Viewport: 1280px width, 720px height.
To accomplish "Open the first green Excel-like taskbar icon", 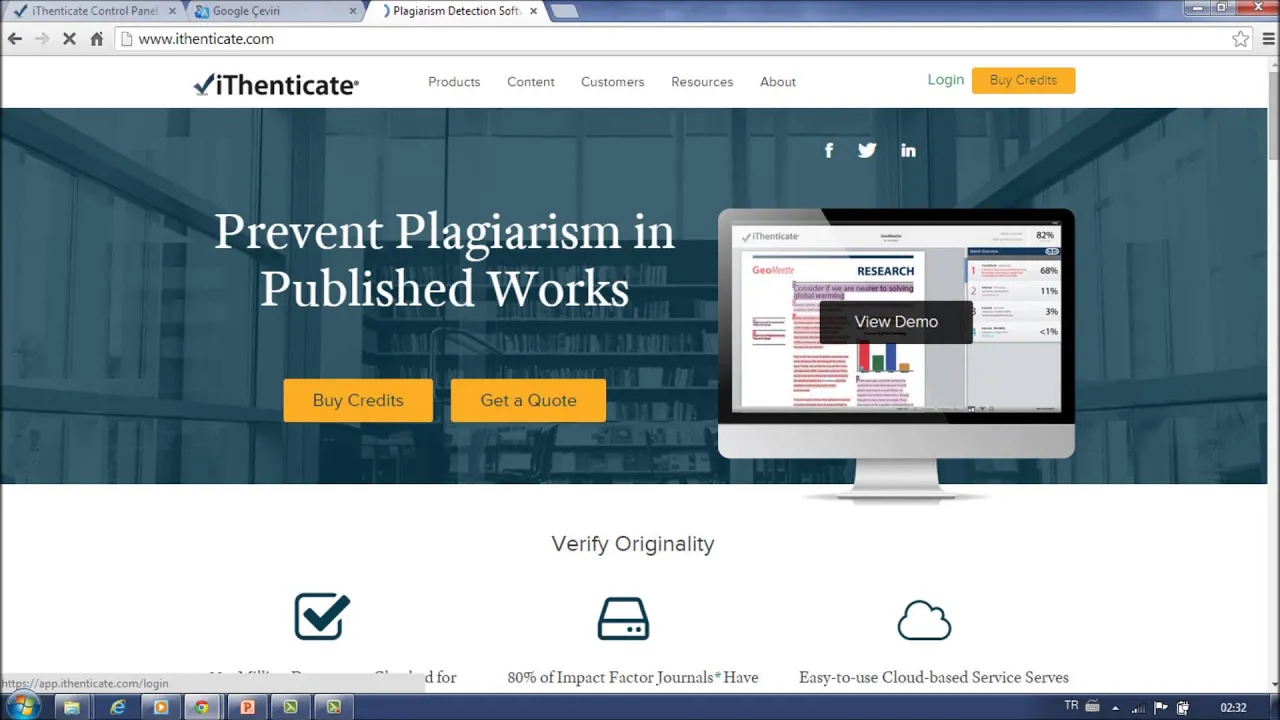I will [290, 707].
